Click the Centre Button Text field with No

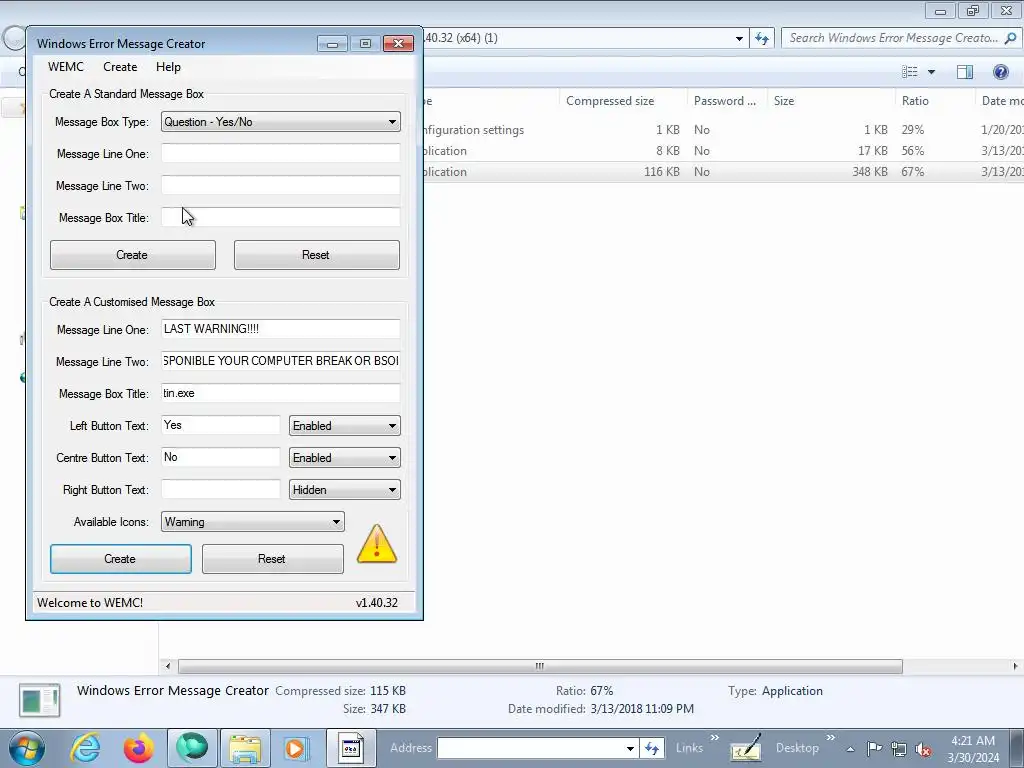[221, 457]
